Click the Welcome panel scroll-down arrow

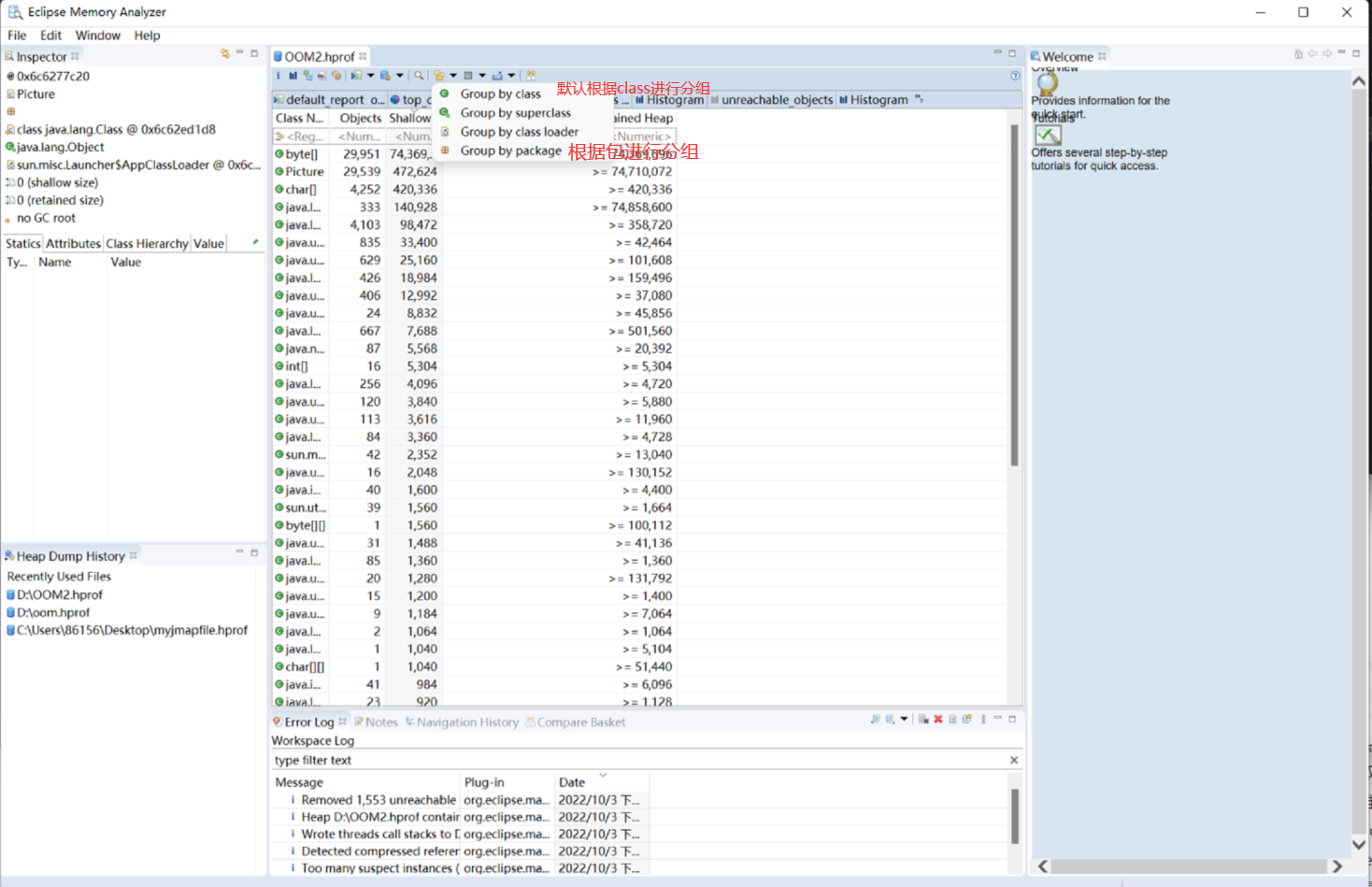pos(1359,844)
